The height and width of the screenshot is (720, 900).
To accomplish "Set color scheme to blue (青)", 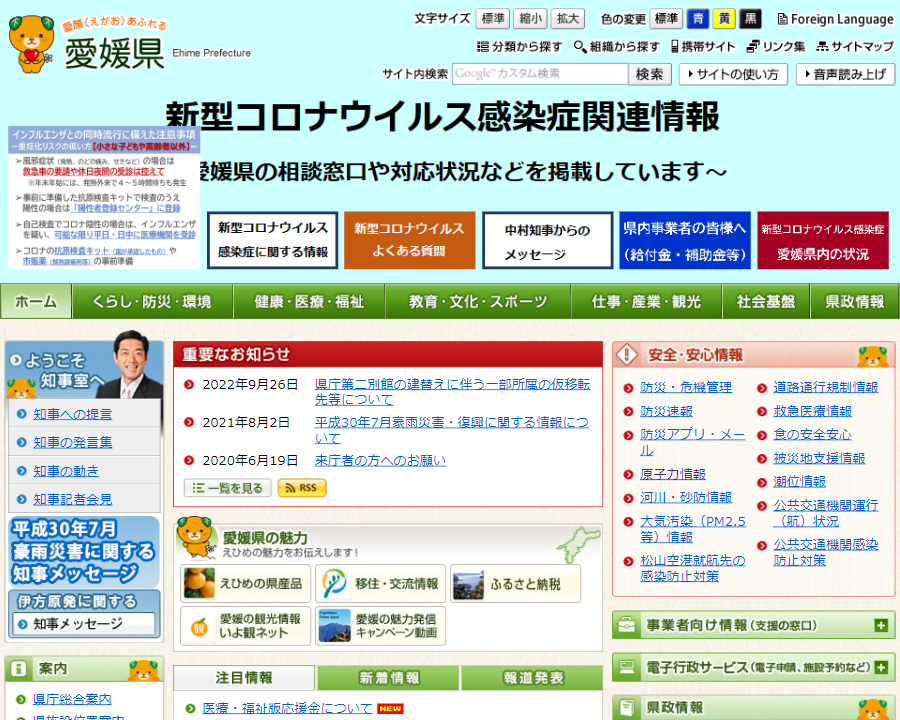I will tap(697, 19).
